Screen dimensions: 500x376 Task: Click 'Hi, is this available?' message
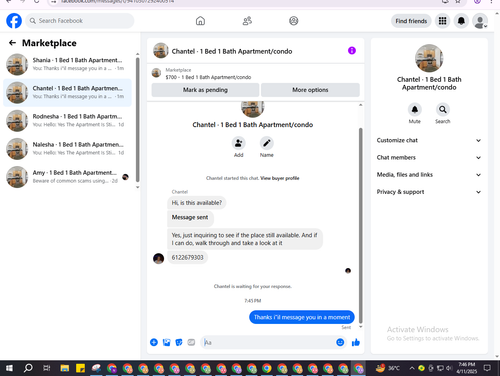tap(197, 203)
